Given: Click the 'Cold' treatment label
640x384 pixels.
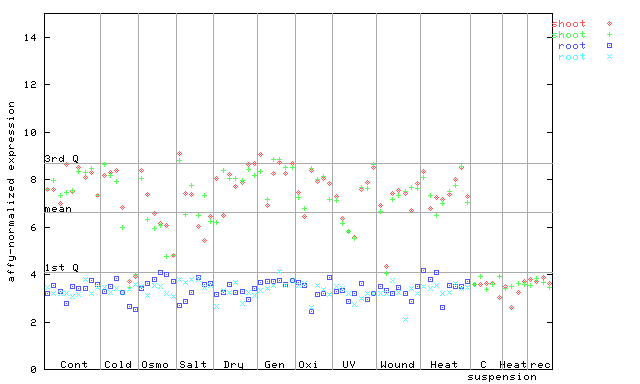Looking at the screenshot, I should point(118,364).
